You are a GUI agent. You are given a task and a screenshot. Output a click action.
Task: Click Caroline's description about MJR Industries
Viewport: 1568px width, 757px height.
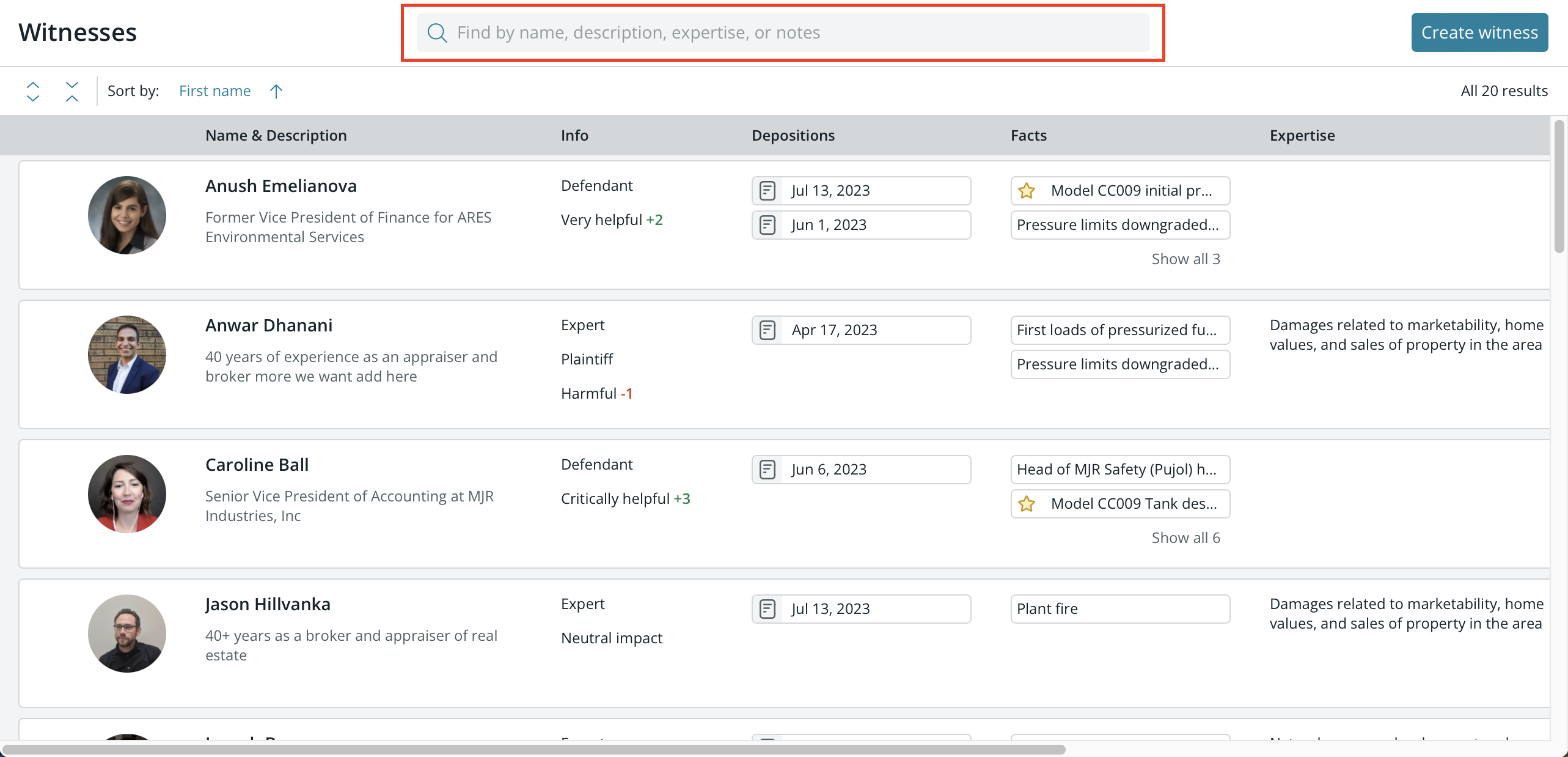pos(350,506)
